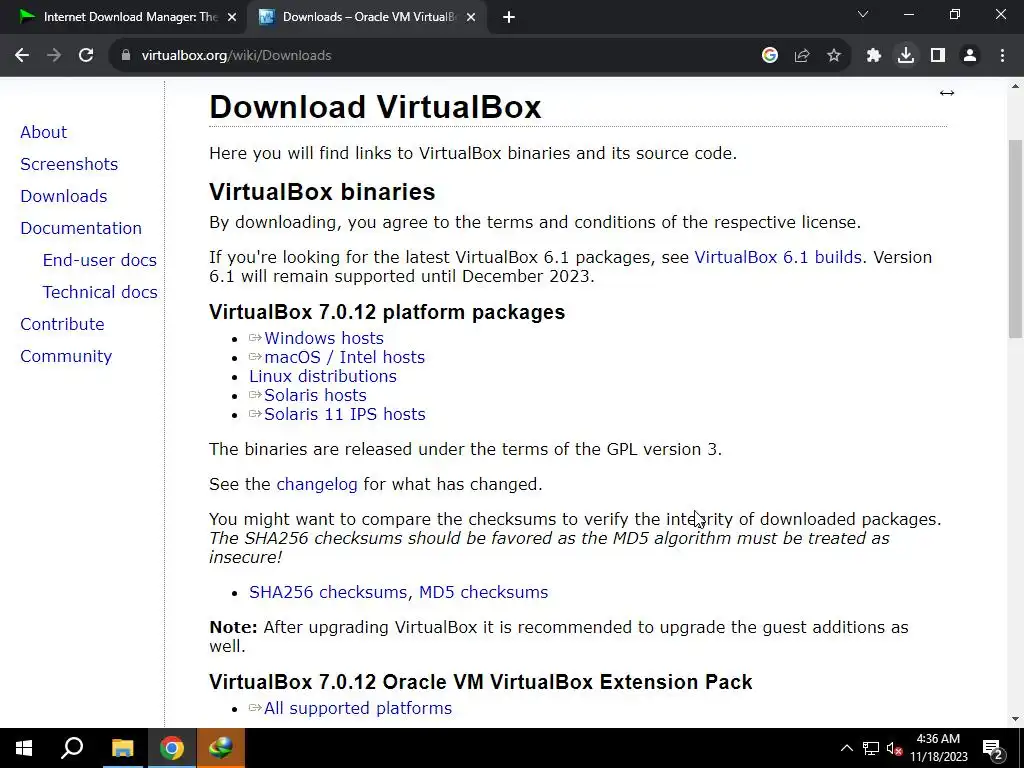Open Technical docs in sidebar
Viewport: 1024px width, 768px height.
tap(100, 292)
